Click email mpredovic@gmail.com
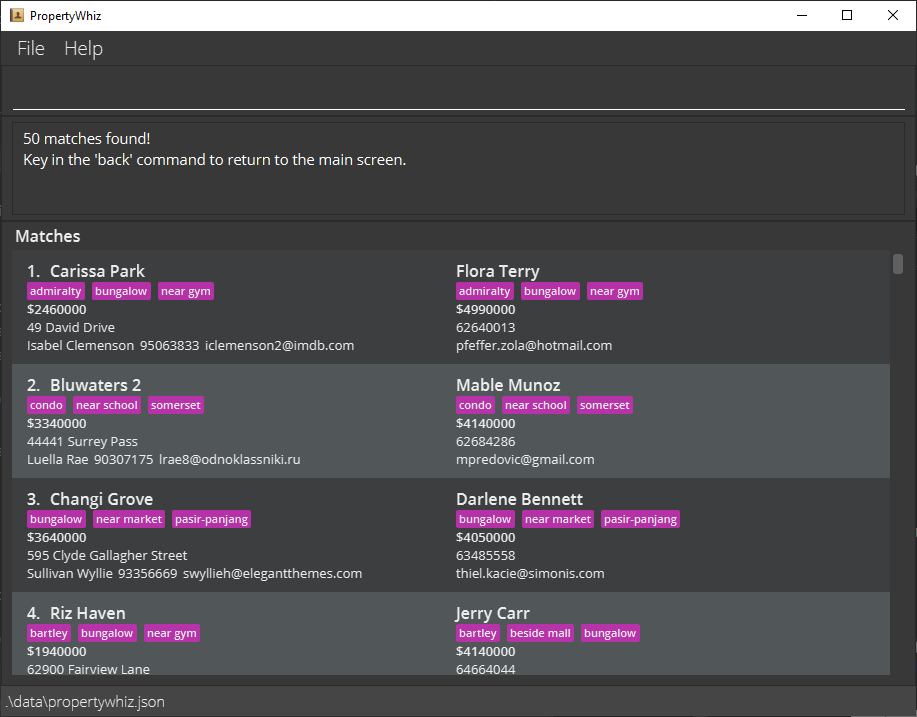This screenshot has height=717, width=917. (x=525, y=460)
